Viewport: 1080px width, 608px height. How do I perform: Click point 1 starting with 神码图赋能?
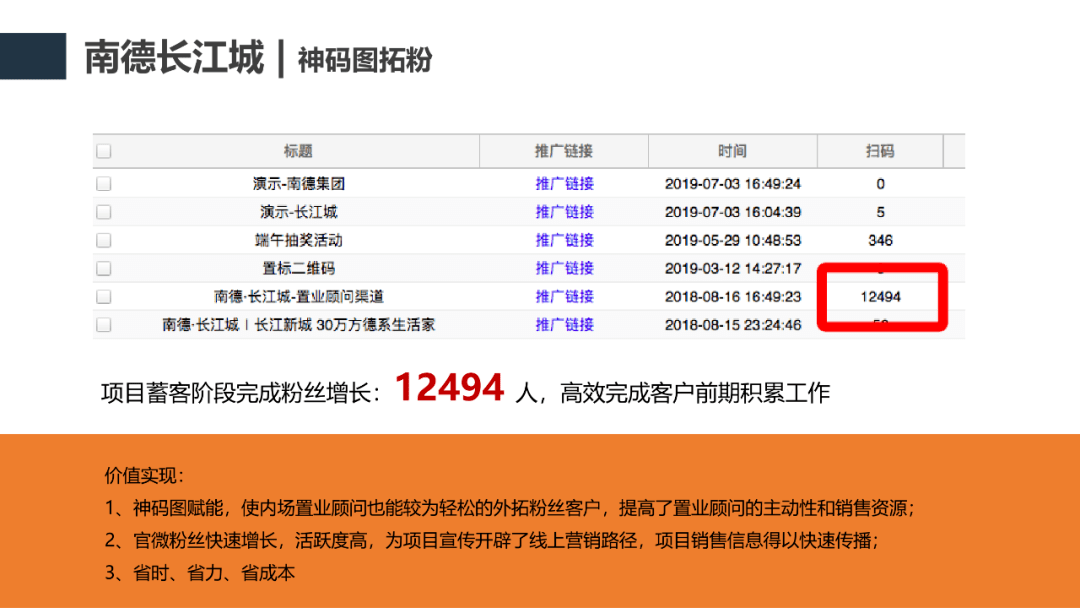pyautogui.click(x=510, y=508)
